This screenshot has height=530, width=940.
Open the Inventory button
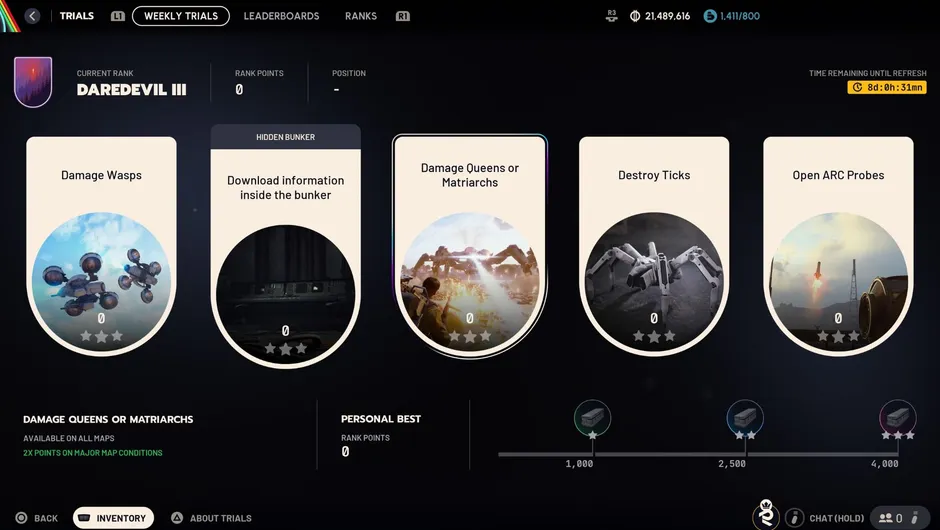[113, 518]
